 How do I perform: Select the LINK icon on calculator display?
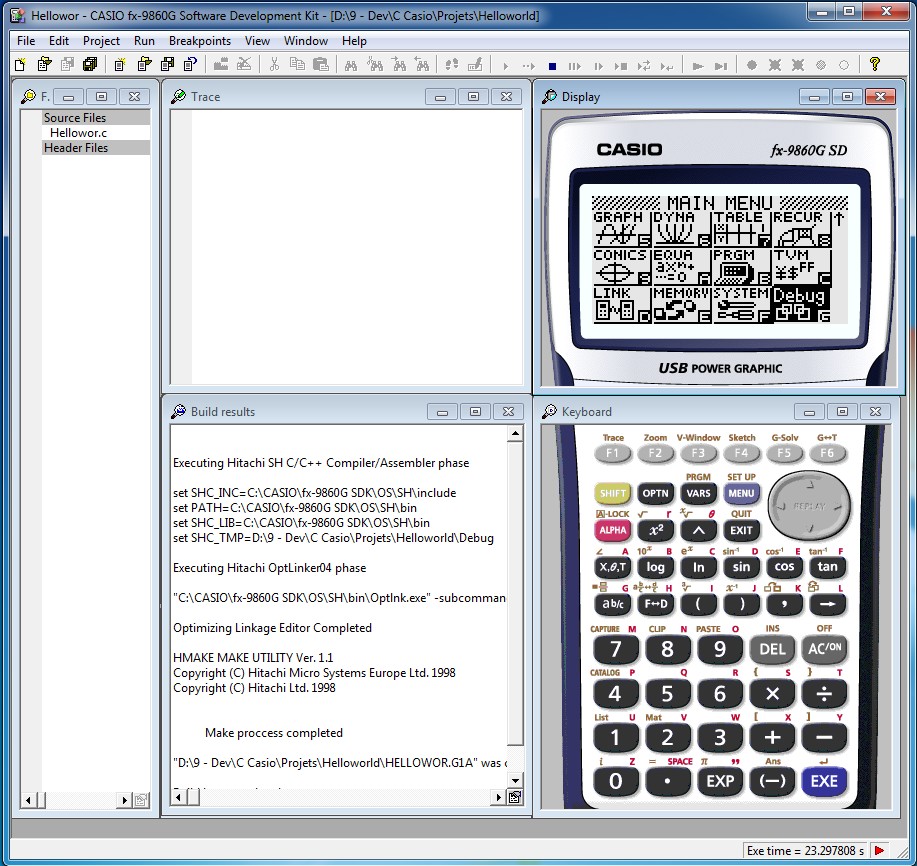click(622, 304)
